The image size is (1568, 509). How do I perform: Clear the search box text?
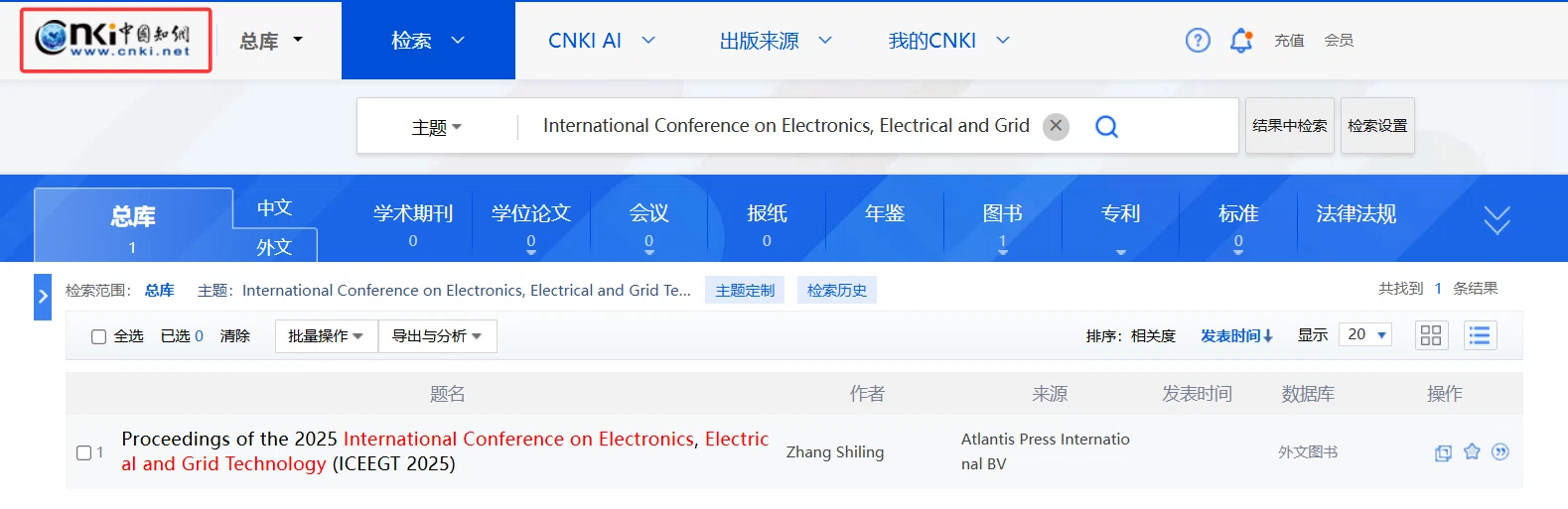[x=1056, y=126]
